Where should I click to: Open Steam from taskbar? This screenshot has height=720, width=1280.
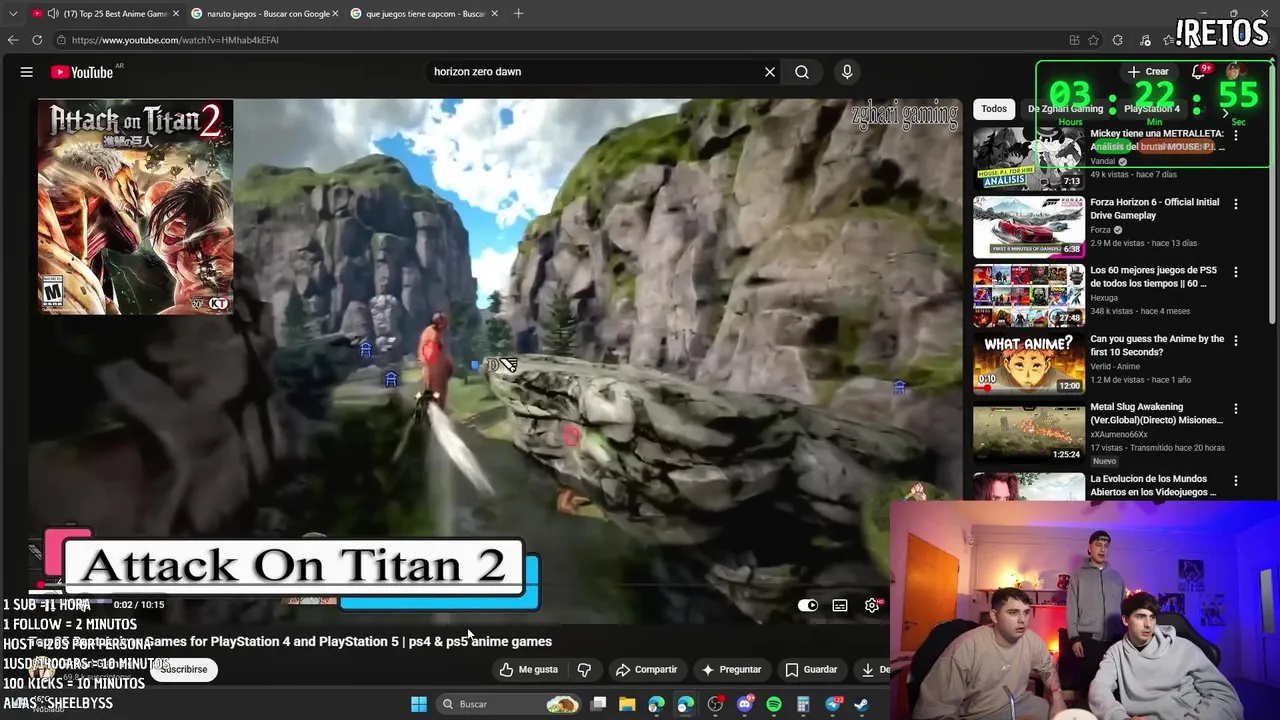(x=861, y=704)
